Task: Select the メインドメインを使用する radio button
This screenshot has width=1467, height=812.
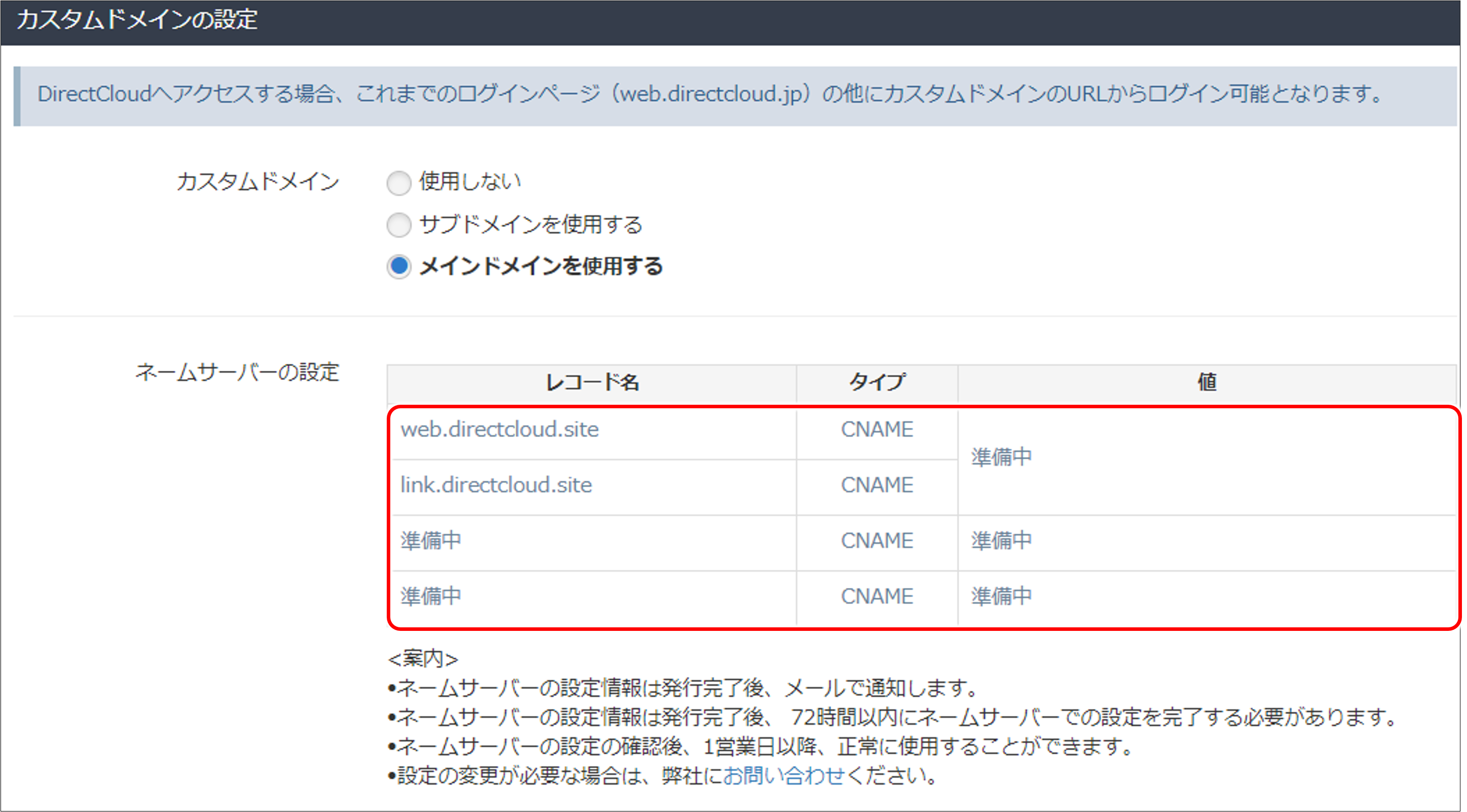Action: click(399, 266)
